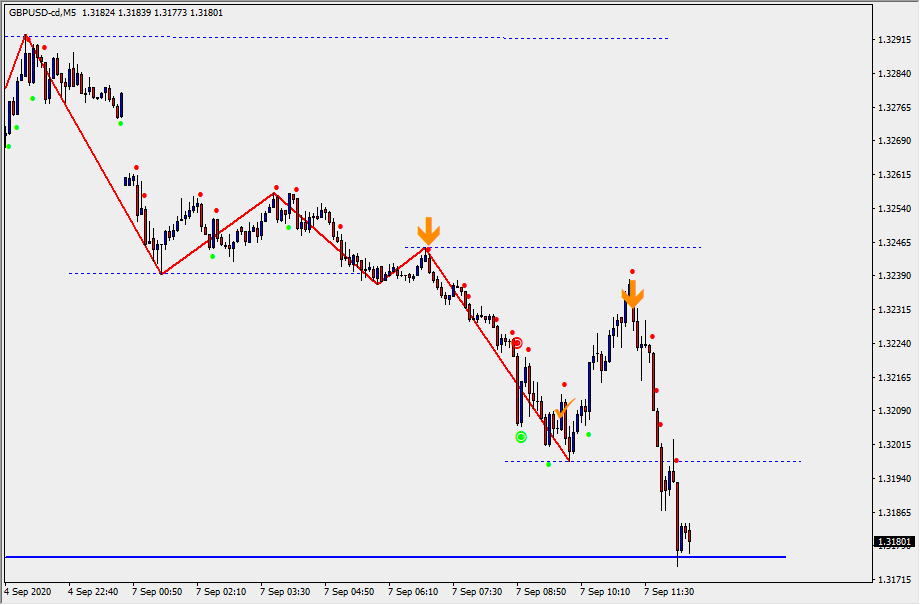Select the solid blue horizontal support line
Viewport: 920px width, 605px height.
(400, 557)
